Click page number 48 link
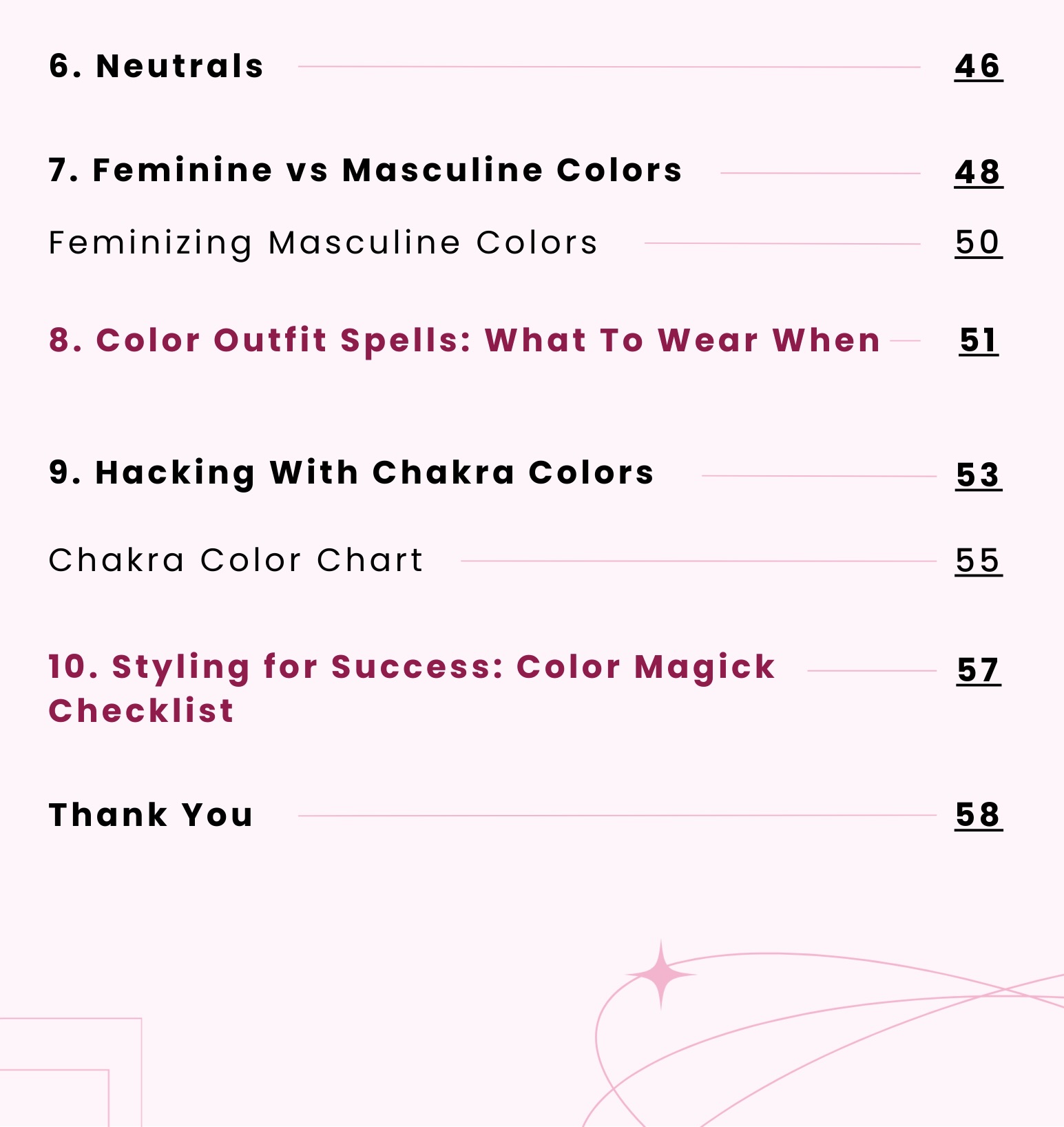 pyautogui.click(x=978, y=172)
